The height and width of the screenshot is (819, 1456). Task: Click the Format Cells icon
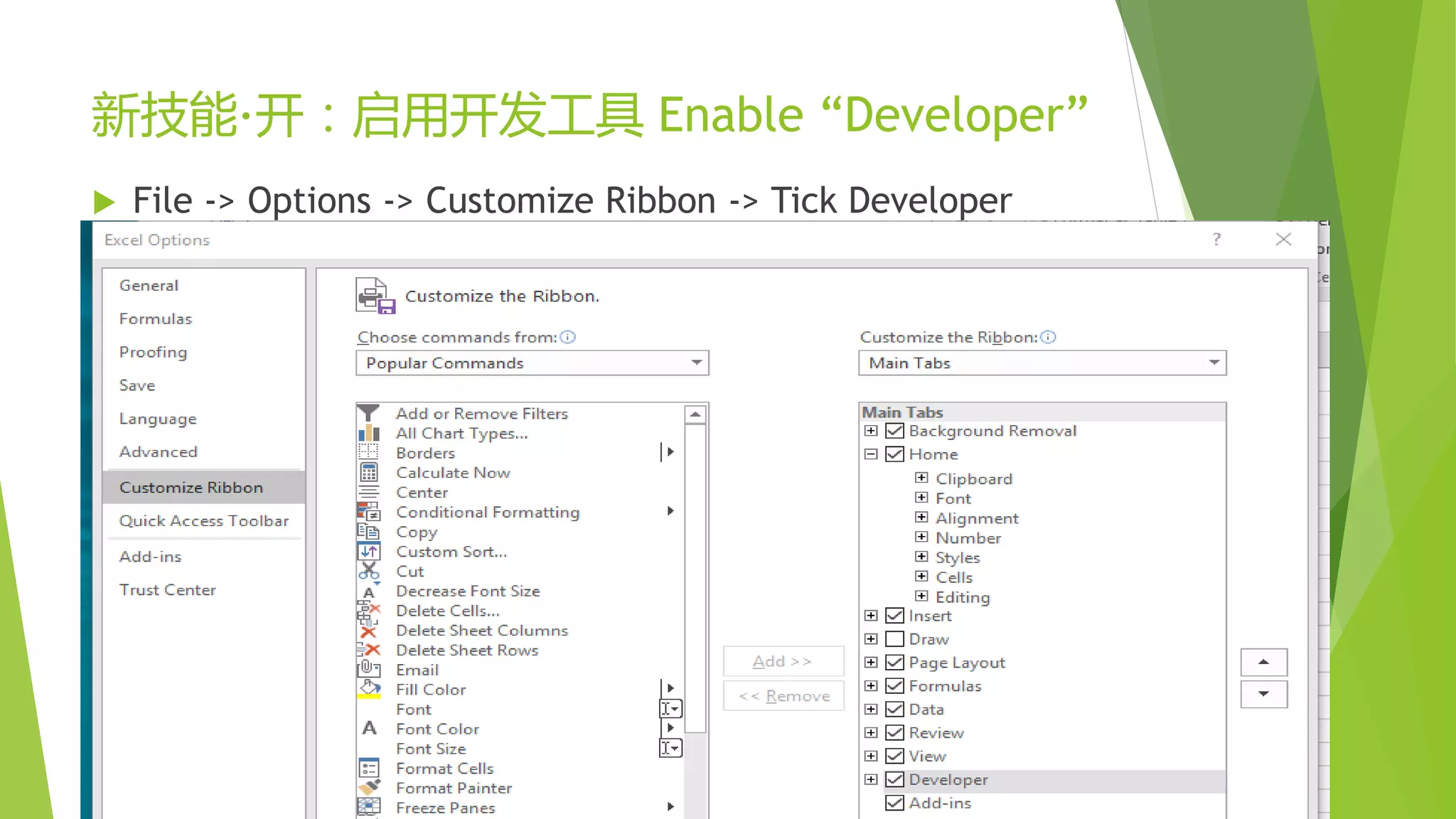pyautogui.click(x=369, y=769)
